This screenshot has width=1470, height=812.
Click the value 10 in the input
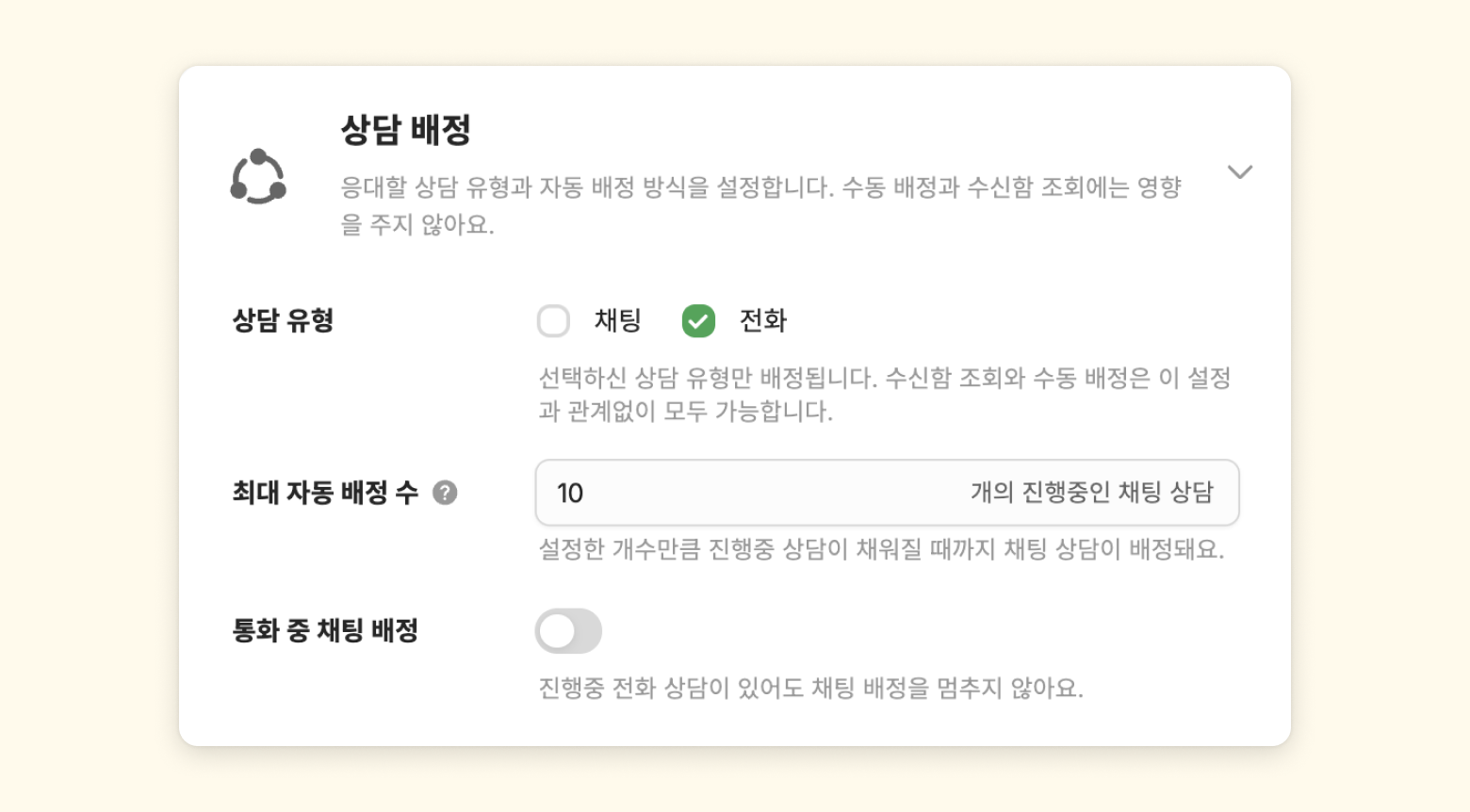point(570,494)
